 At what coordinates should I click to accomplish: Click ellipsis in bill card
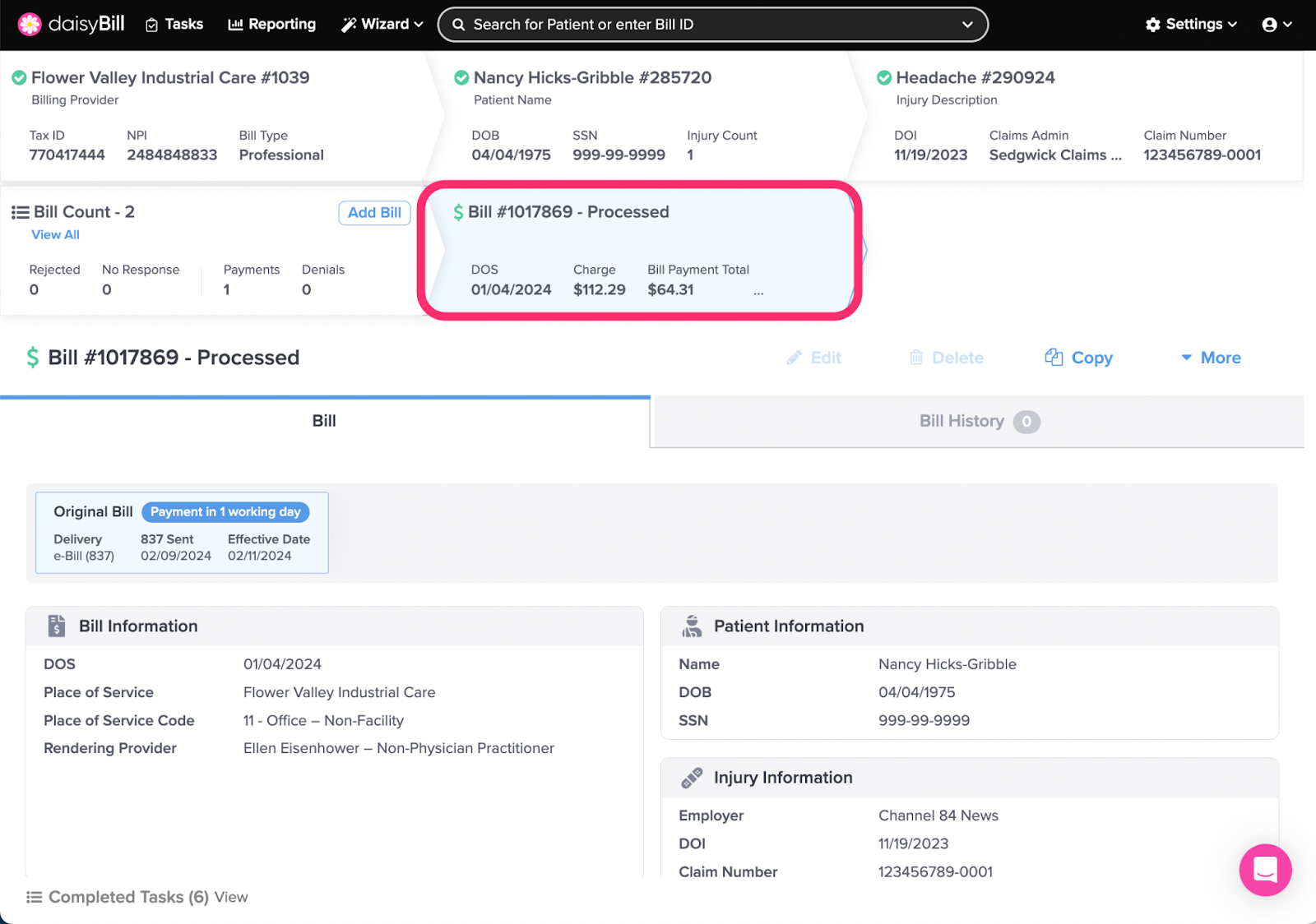(x=758, y=292)
